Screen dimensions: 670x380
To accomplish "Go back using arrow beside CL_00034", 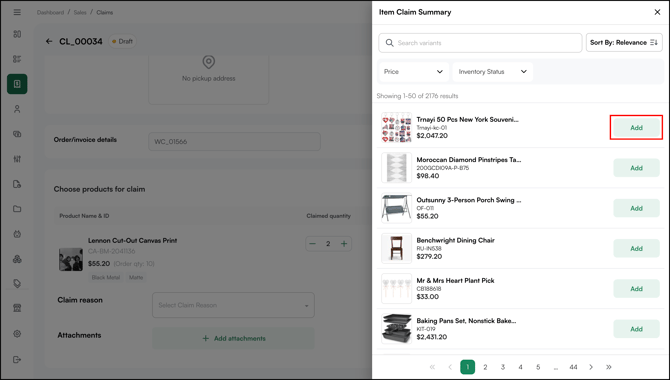I will click(49, 41).
